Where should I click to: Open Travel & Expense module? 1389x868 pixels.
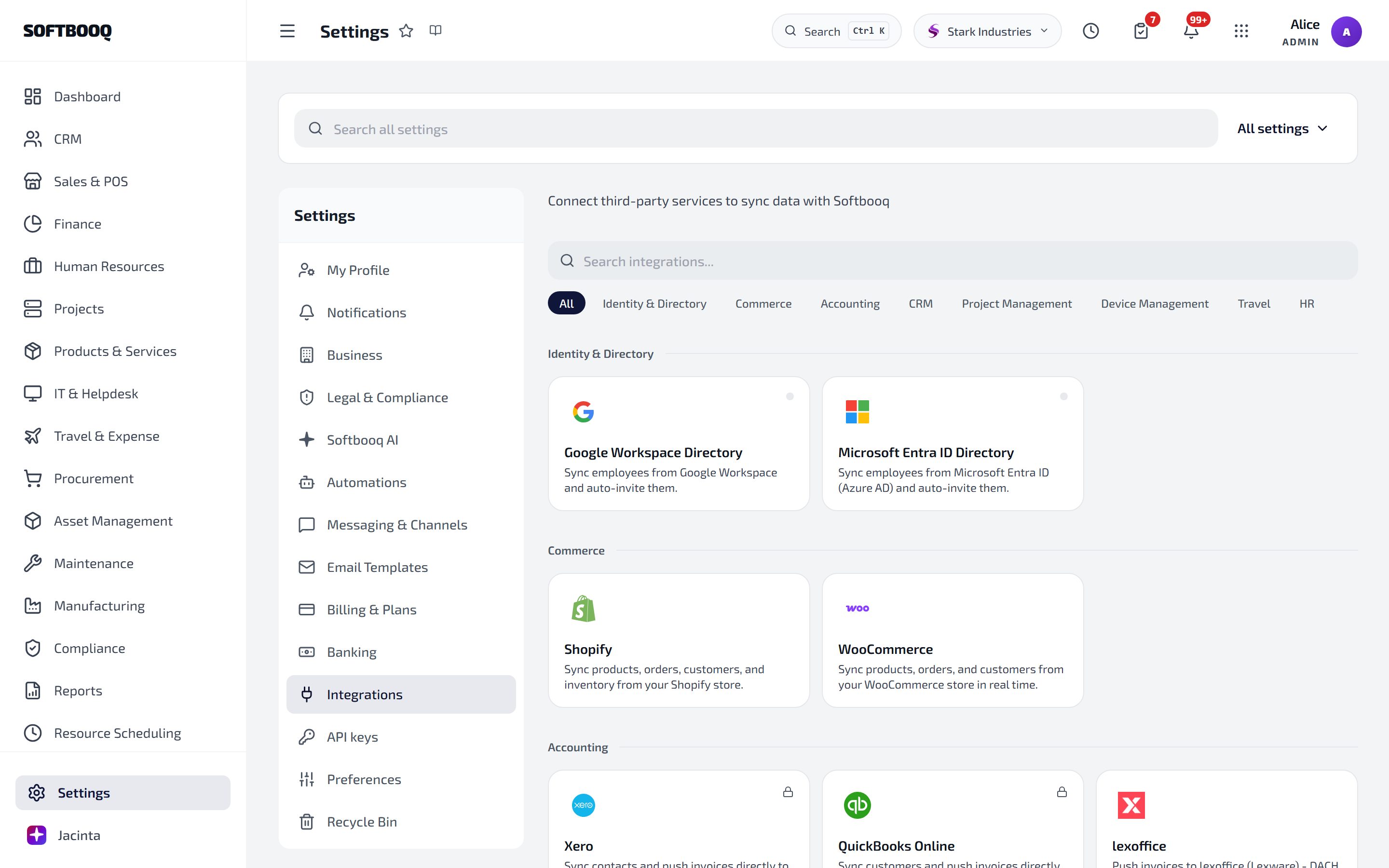tap(123, 436)
